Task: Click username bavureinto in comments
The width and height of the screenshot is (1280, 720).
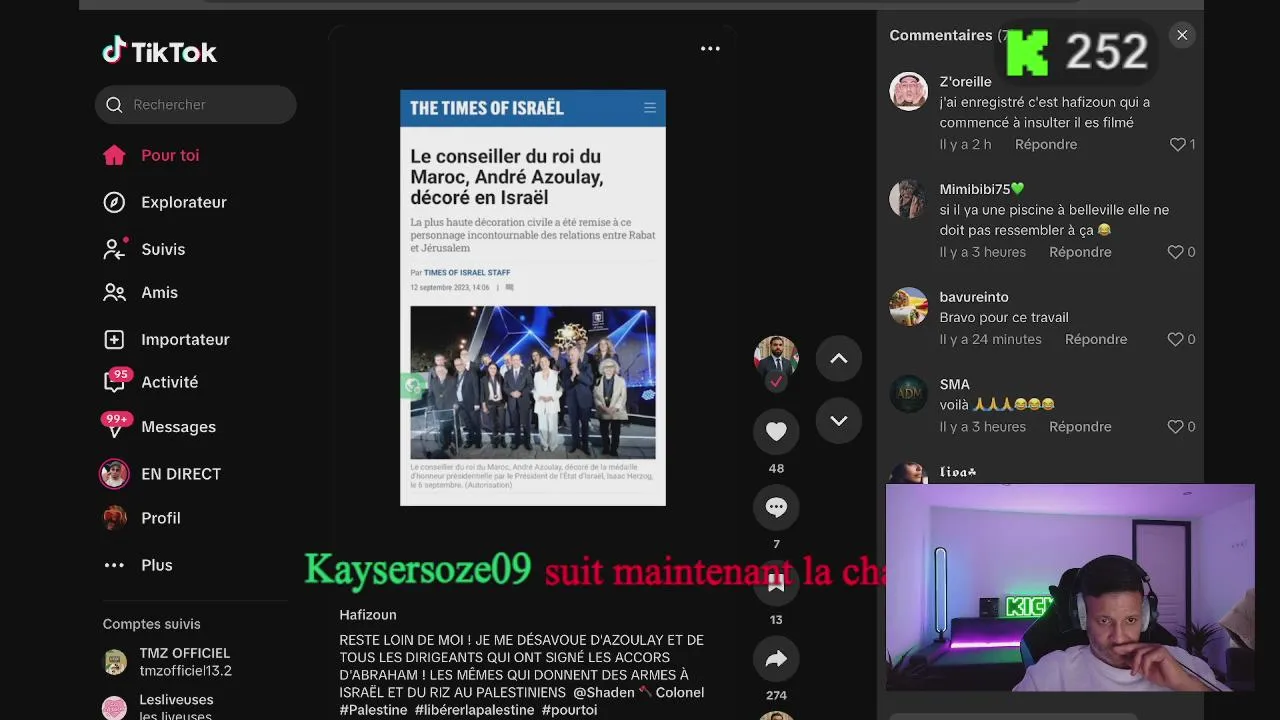Action: (974, 297)
